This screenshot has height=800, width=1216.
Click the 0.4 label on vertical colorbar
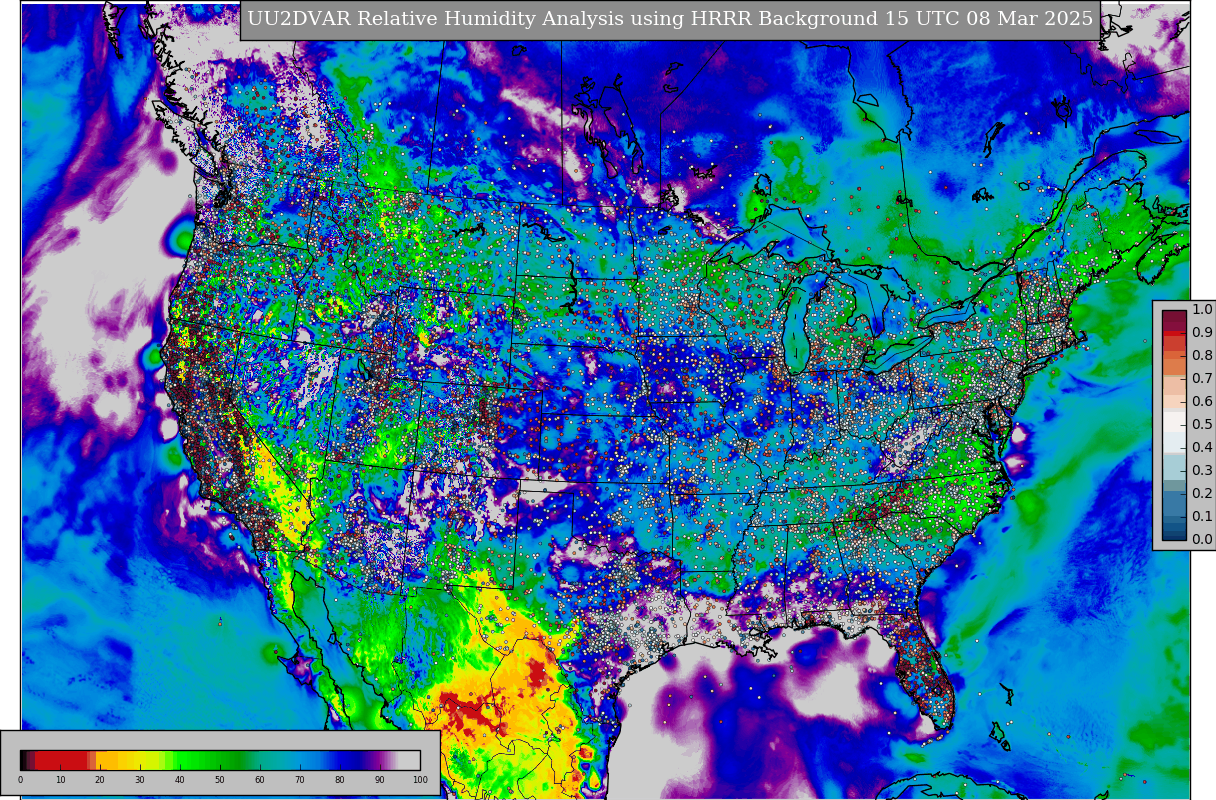coord(1202,447)
